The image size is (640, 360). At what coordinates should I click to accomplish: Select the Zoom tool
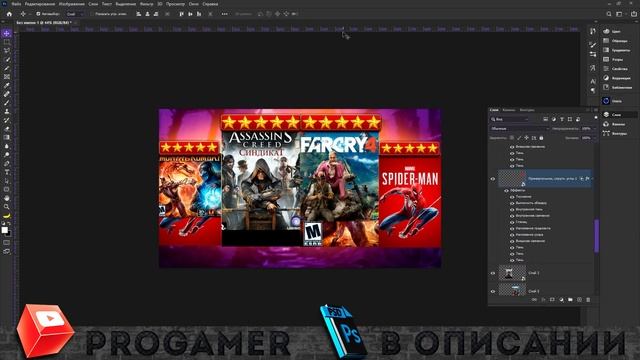tap(7, 207)
